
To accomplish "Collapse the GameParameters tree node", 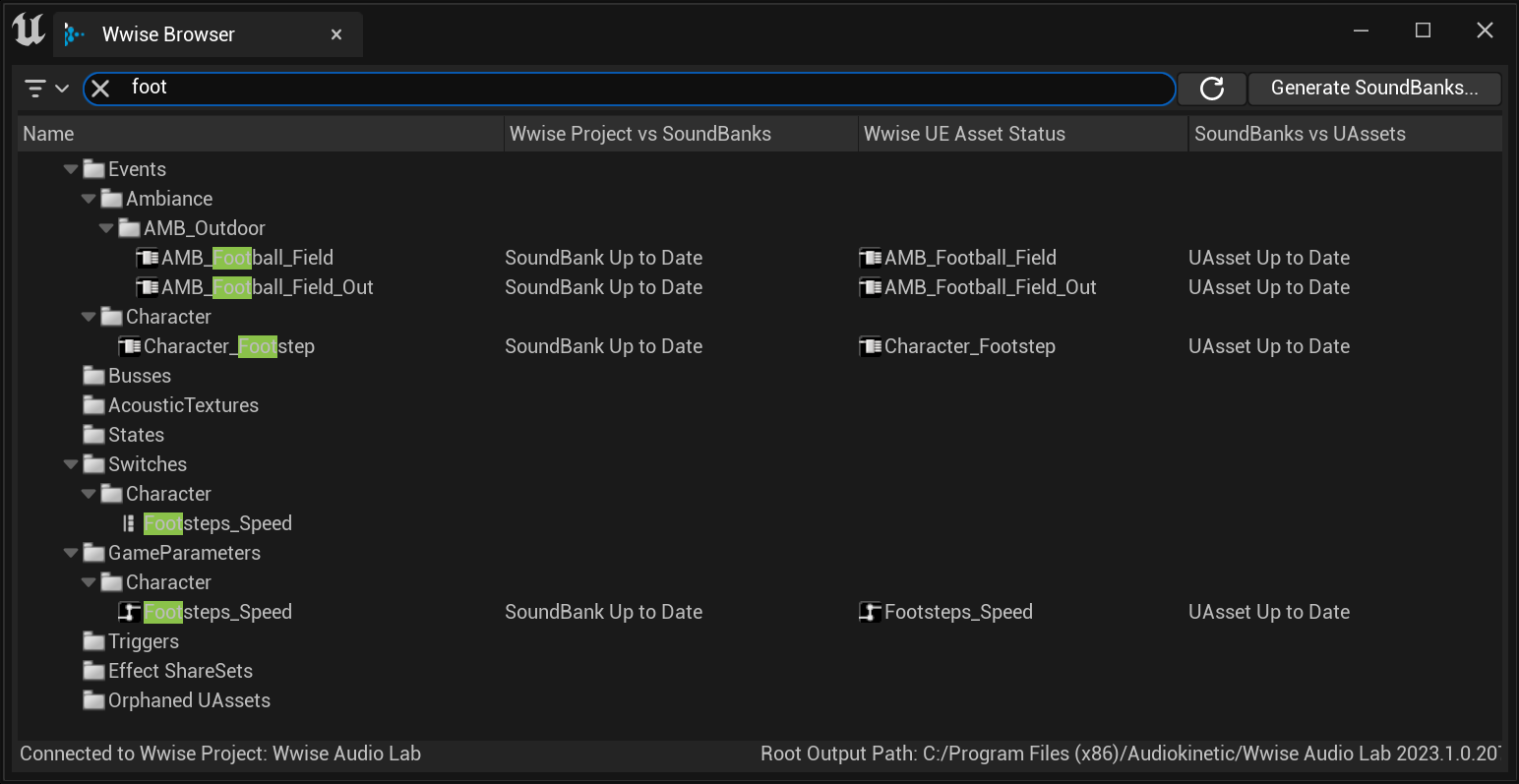I will (x=70, y=552).
